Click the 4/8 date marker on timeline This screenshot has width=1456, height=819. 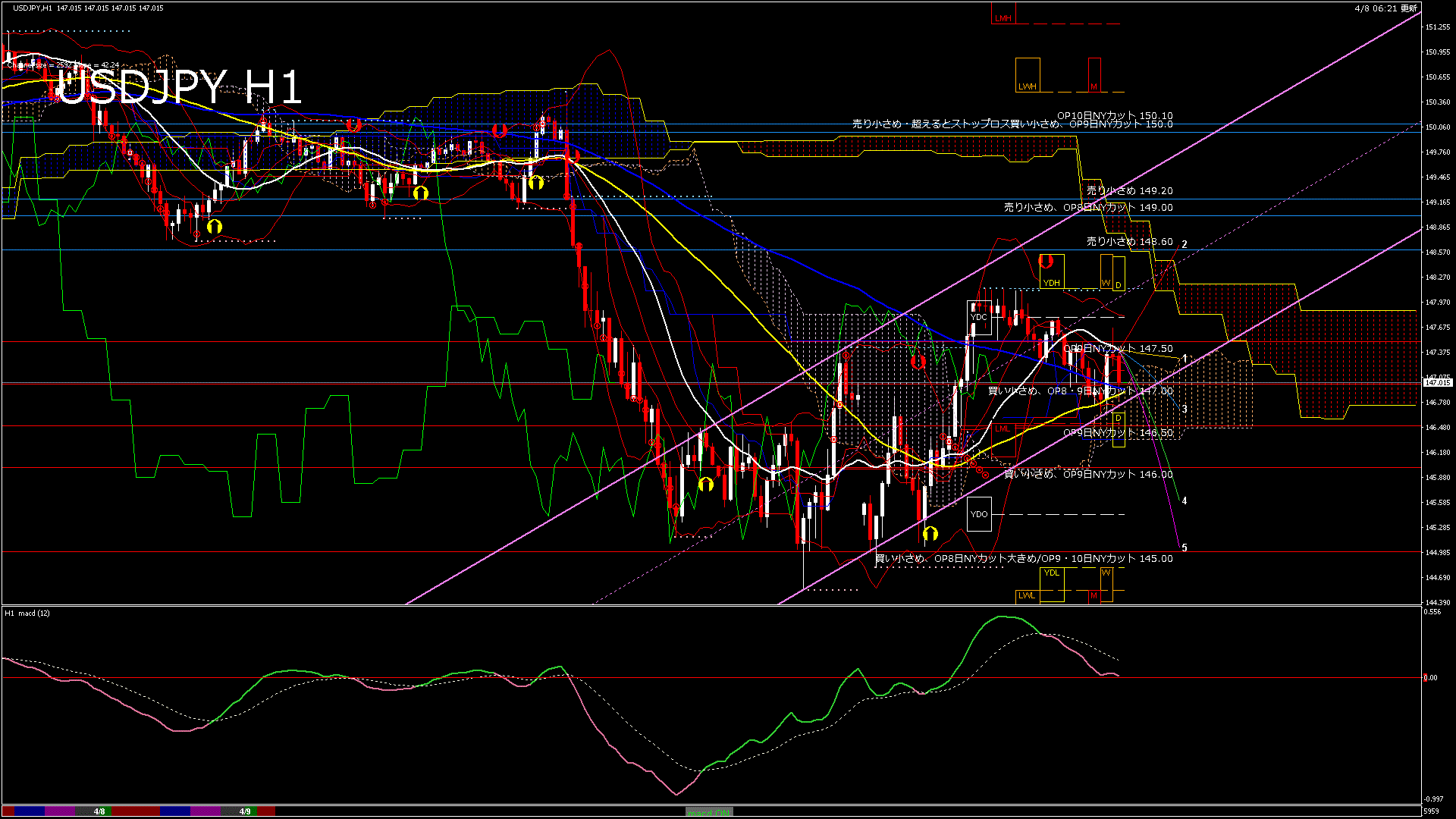[99, 811]
